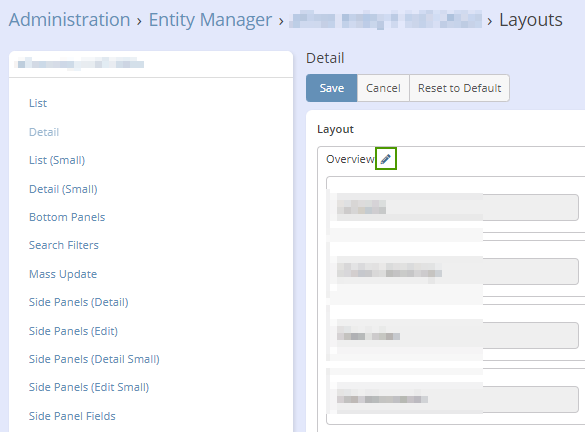Open Side Panels (Detail Small) layout

point(94,359)
